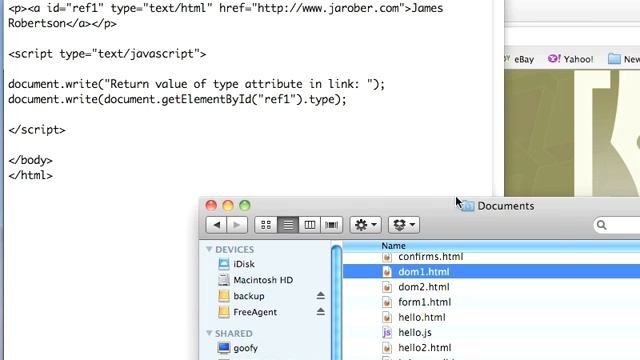The width and height of the screenshot is (640, 360).
Task: Select the backup volume in sidebar
Action: 249,296
